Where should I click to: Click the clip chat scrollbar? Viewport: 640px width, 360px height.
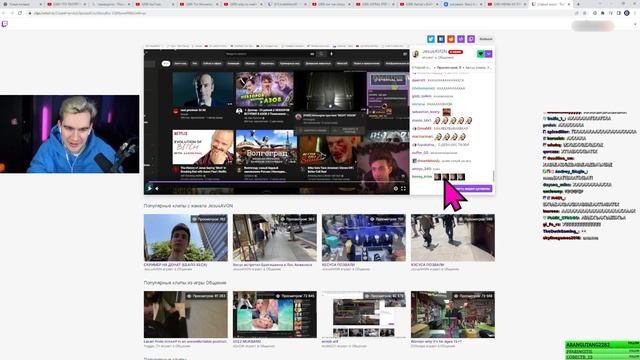tap(493, 176)
